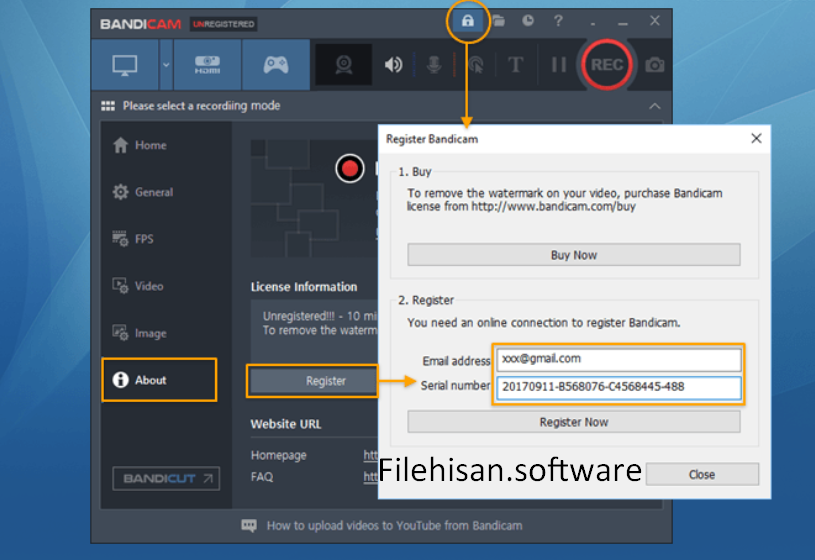The height and width of the screenshot is (560, 815).
Task: Click the pause recording icon
Action: coord(559,65)
